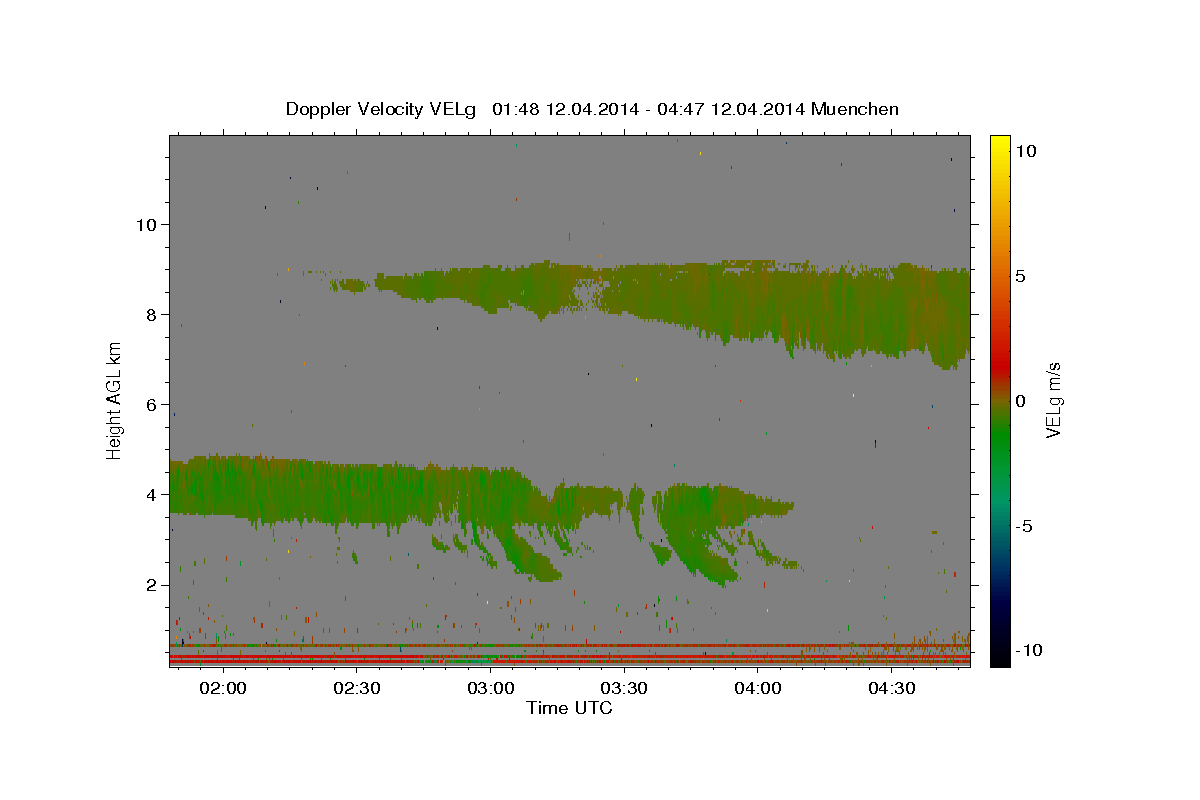Screen dimensions: 1200x800
Task: Click the yellow top of the colorbar
Action: [999, 145]
